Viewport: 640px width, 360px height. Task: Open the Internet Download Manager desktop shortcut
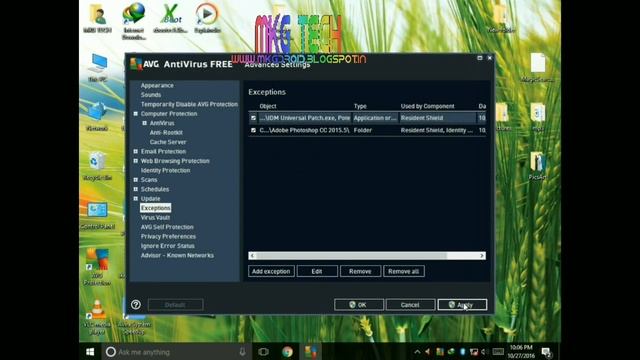[133, 20]
